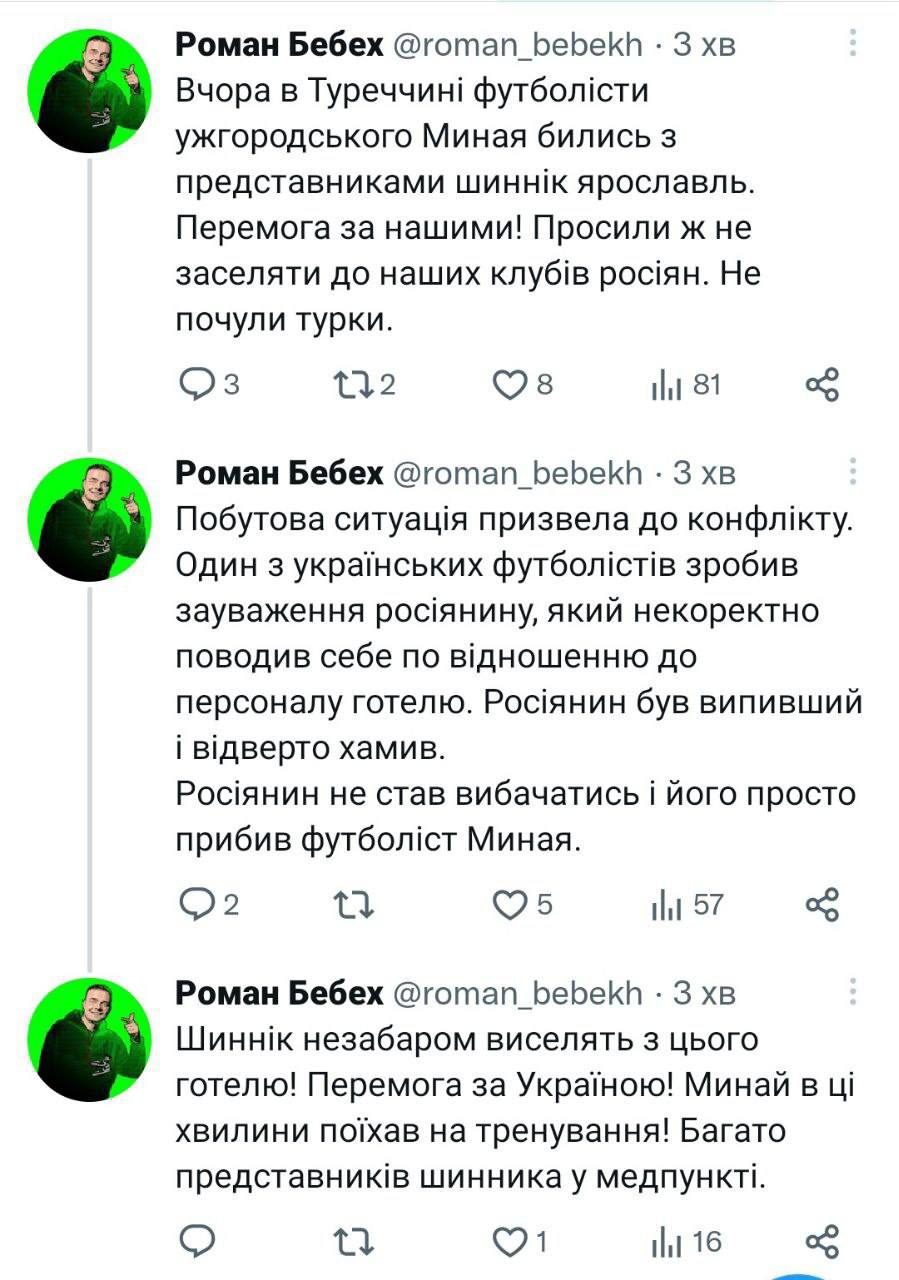Image resolution: width=899 pixels, height=1280 pixels.
Task: Open more options on the third tweet
Action: click(x=853, y=991)
